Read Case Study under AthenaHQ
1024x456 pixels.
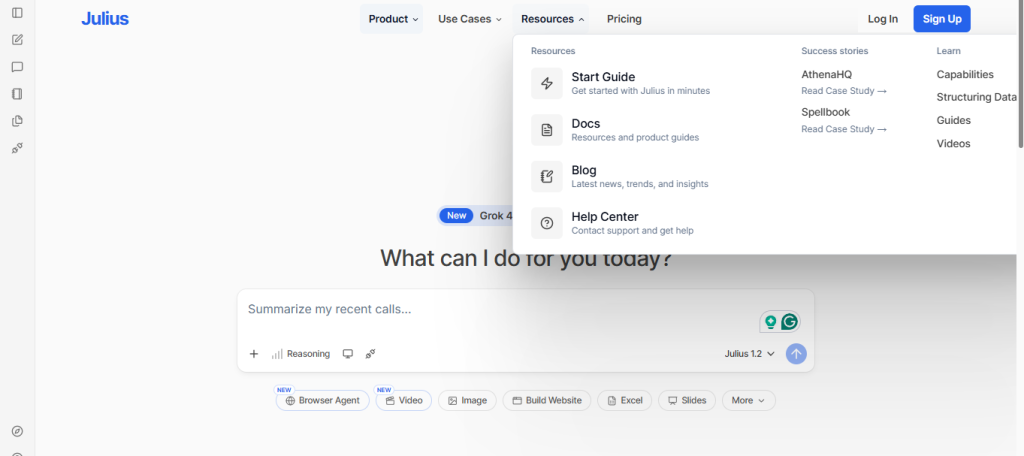[x=844, y=91]
